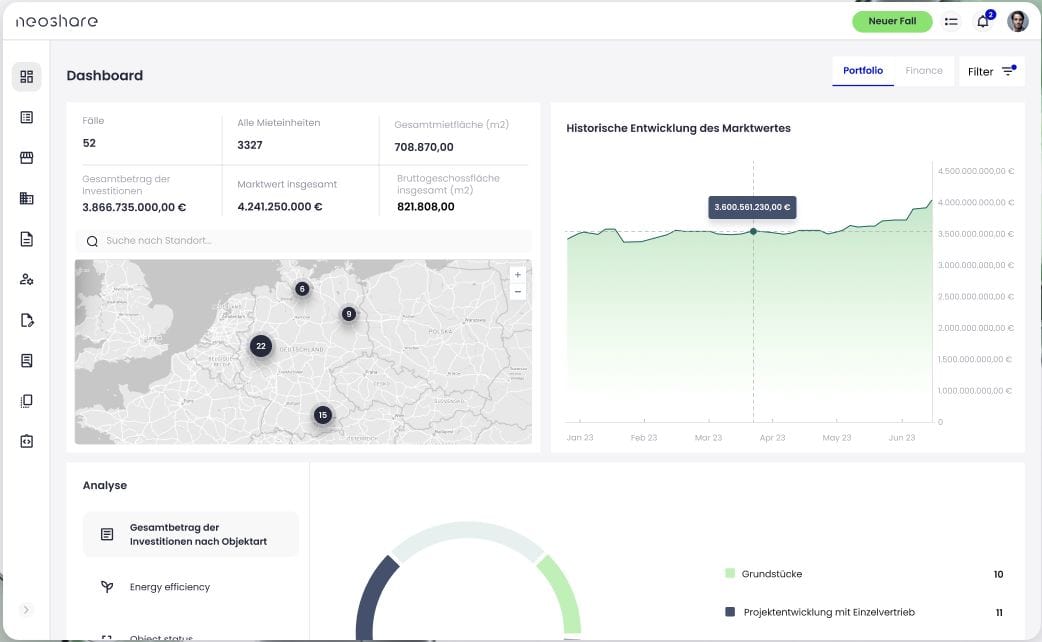Open the marketplace storefront icon in sidebar

click(27, 158)
